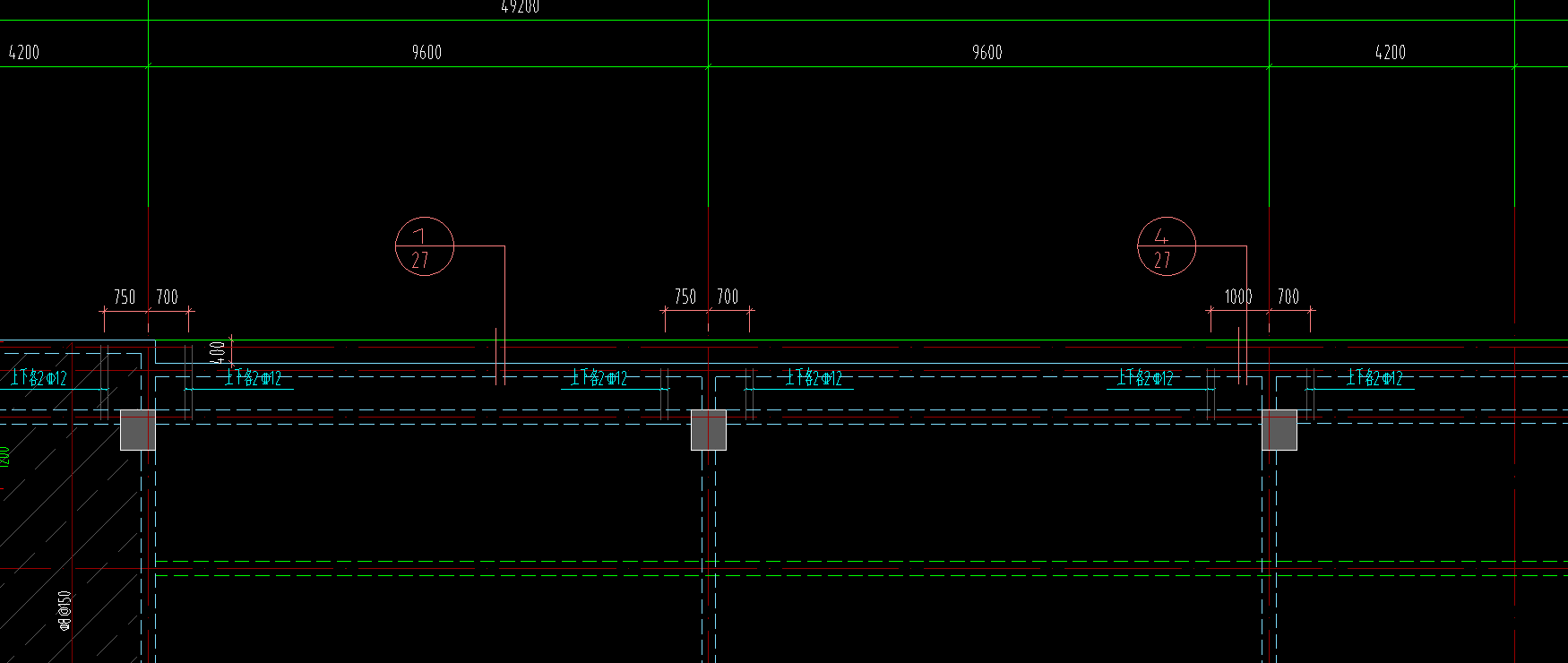
Task: Click the 9600 dimension above marker 4/27
Action: pyautogui.click(x=987, y=52)
